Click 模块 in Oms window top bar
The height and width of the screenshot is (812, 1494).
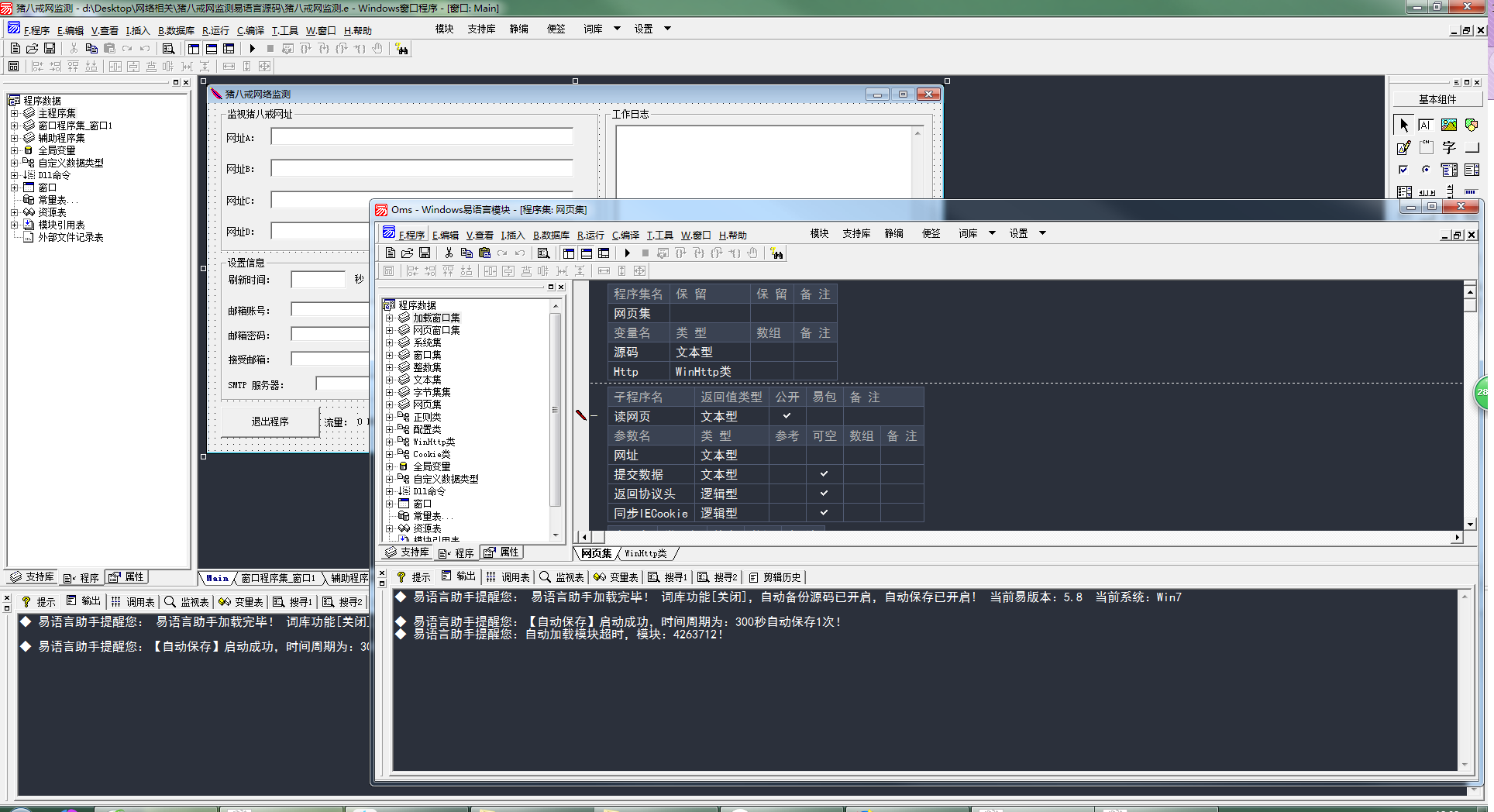point(819,233)
